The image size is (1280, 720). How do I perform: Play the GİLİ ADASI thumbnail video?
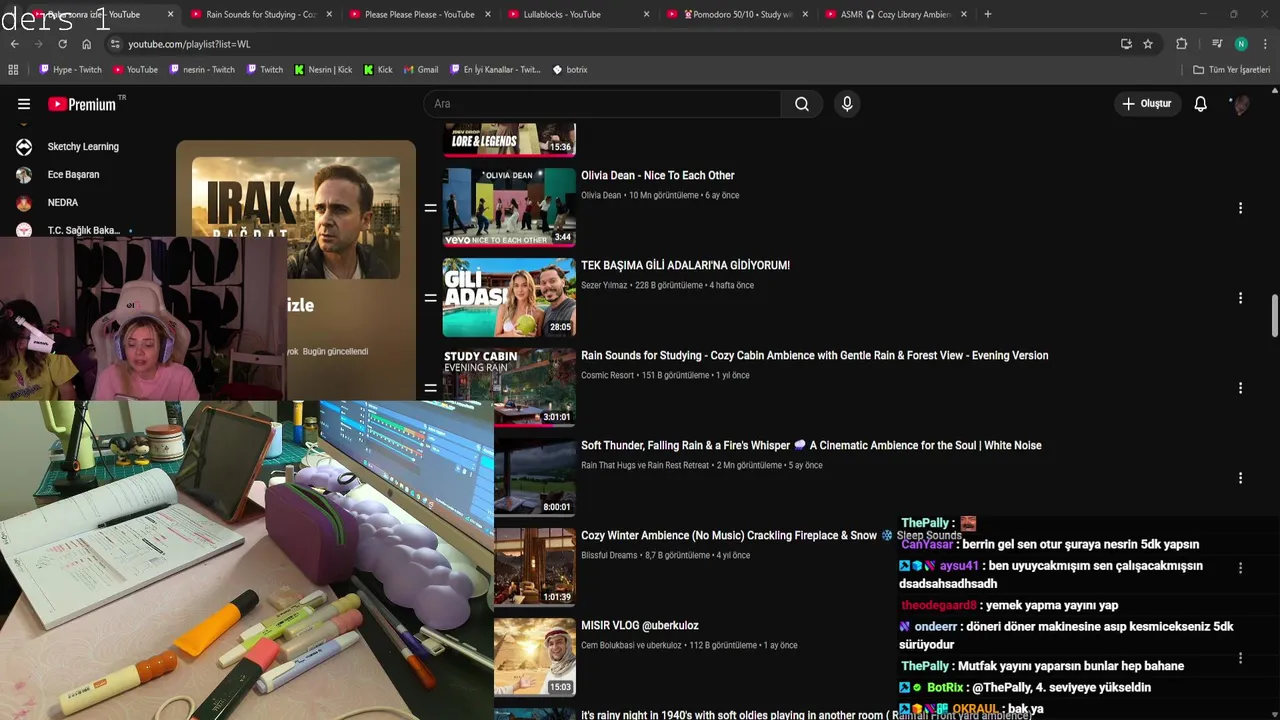click(509, 297)
